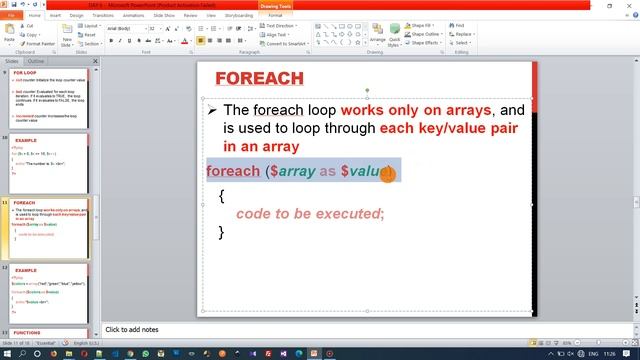
Task: Open the font name dropdown
Action: pyautogui.click(x=145, y=29)
